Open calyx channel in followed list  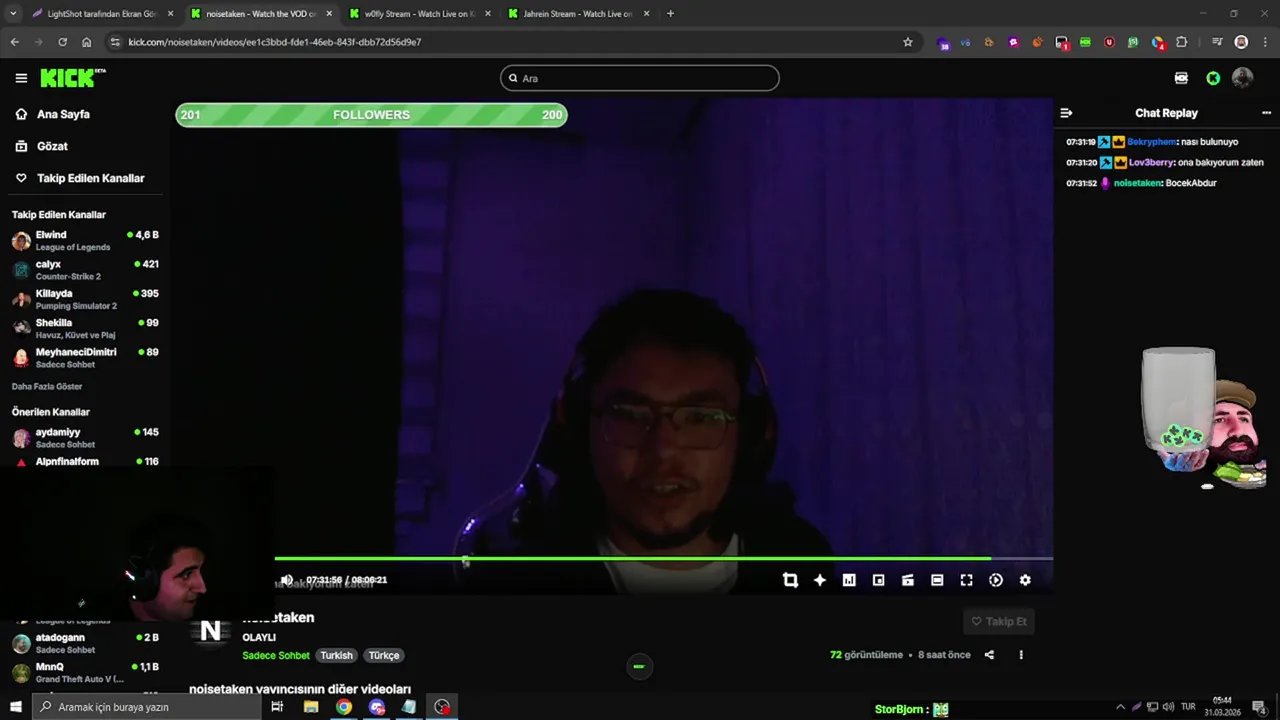coord(85,270)
